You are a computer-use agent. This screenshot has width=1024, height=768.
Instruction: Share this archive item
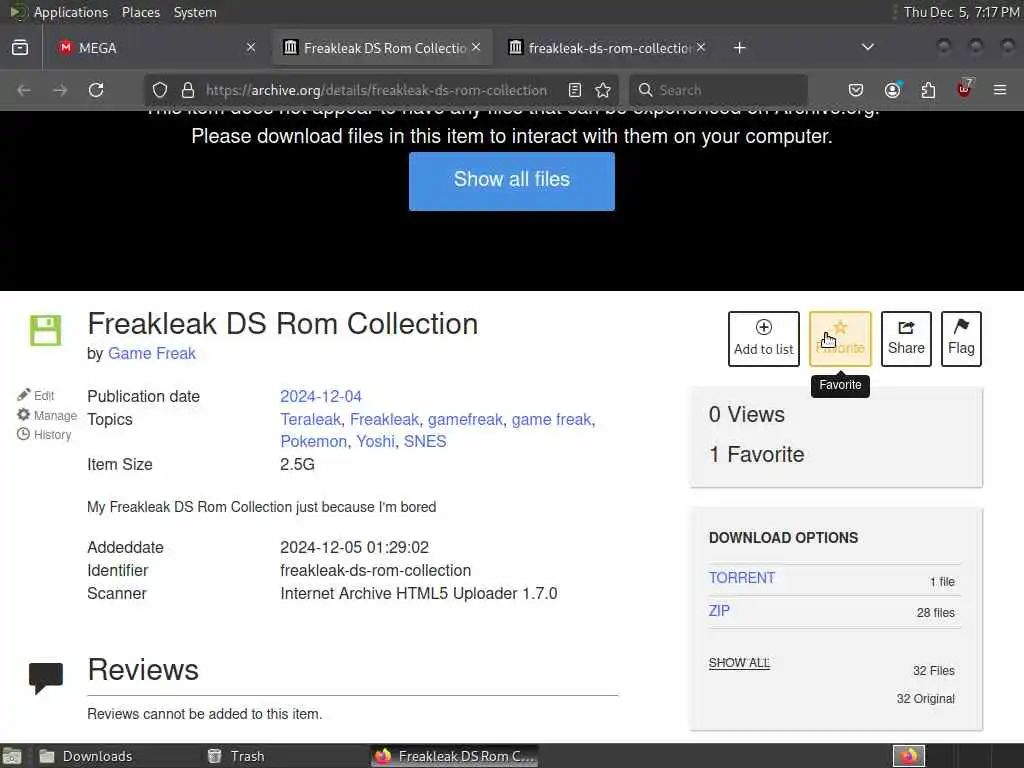point(906,339)
